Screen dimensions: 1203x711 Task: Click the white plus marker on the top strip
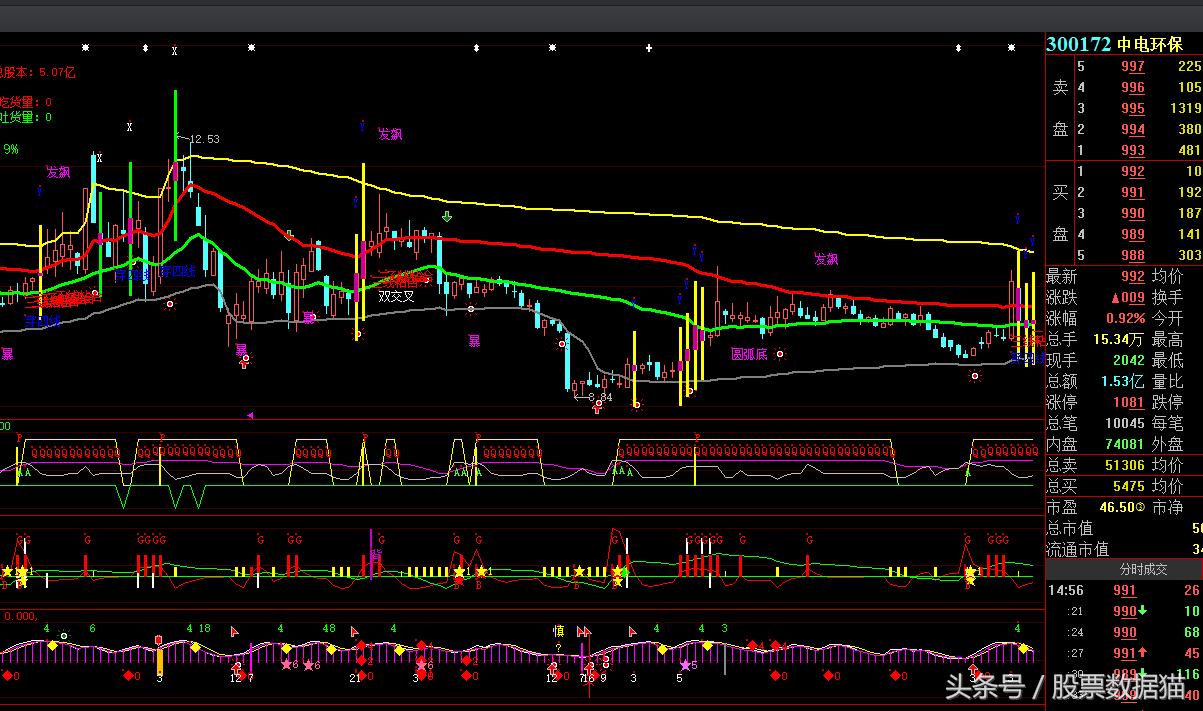pyautogui.click(x=649, y=47)
